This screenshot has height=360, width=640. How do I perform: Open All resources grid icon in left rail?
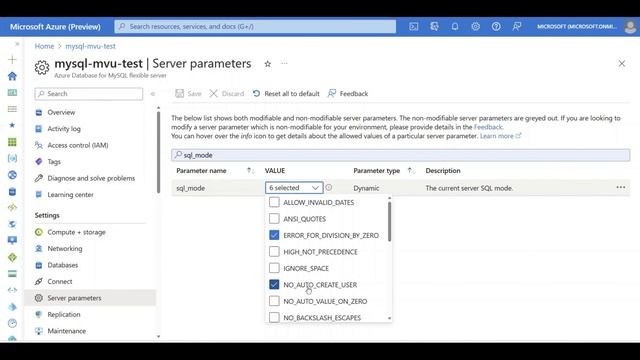point(12,142)
